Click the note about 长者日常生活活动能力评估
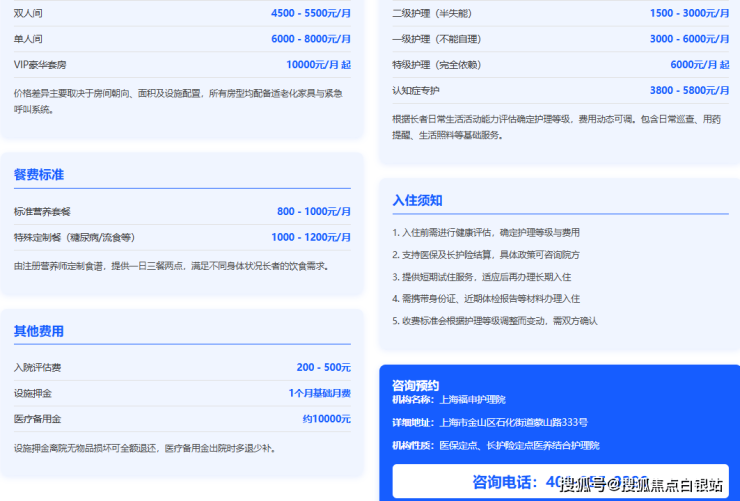This screenshot has height=501, width=740. [557, 127]
